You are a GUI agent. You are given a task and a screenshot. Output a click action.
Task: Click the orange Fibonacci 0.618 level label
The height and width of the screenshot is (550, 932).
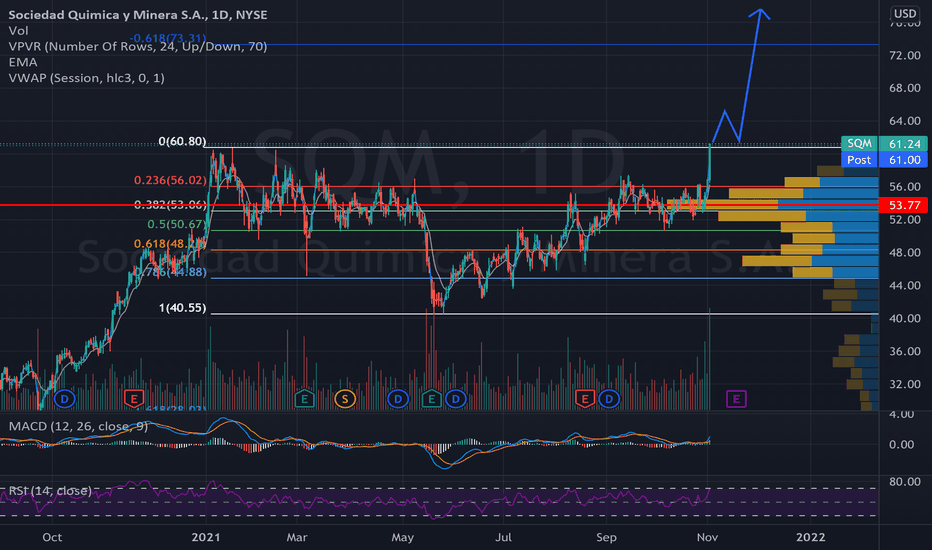(170, 244)
